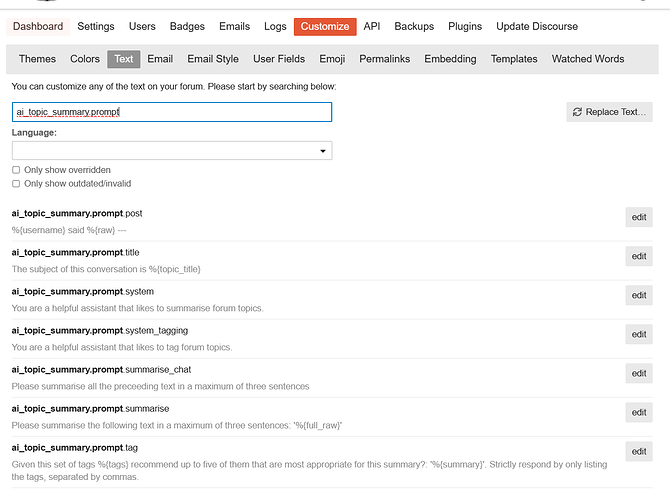Click the ai_topic_summary.prompt.tag key text
This screenshot has width=670, height=500.
tap(75, 448)
